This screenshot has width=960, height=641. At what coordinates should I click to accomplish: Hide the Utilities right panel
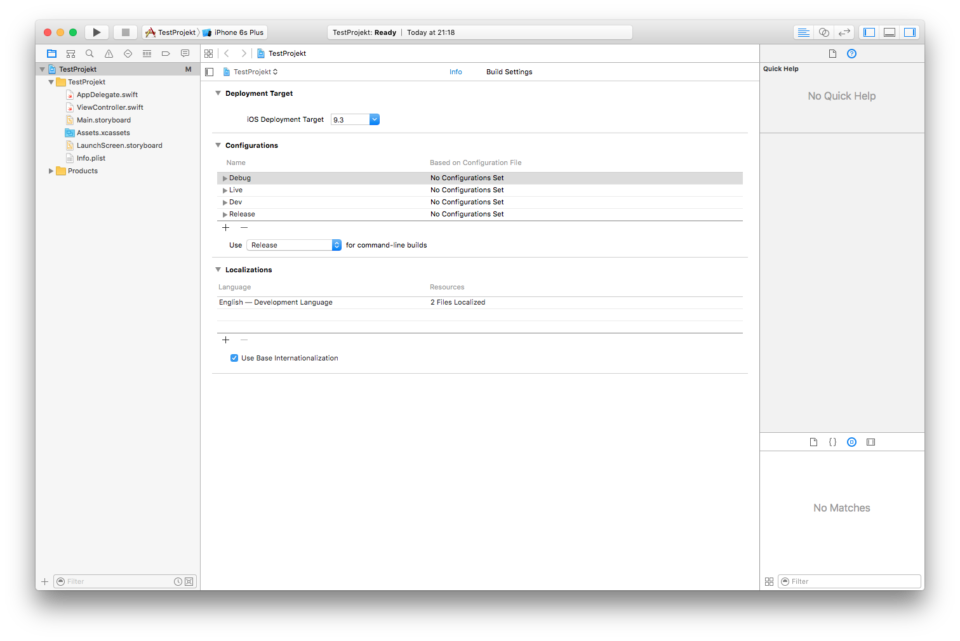click(909, 32)
